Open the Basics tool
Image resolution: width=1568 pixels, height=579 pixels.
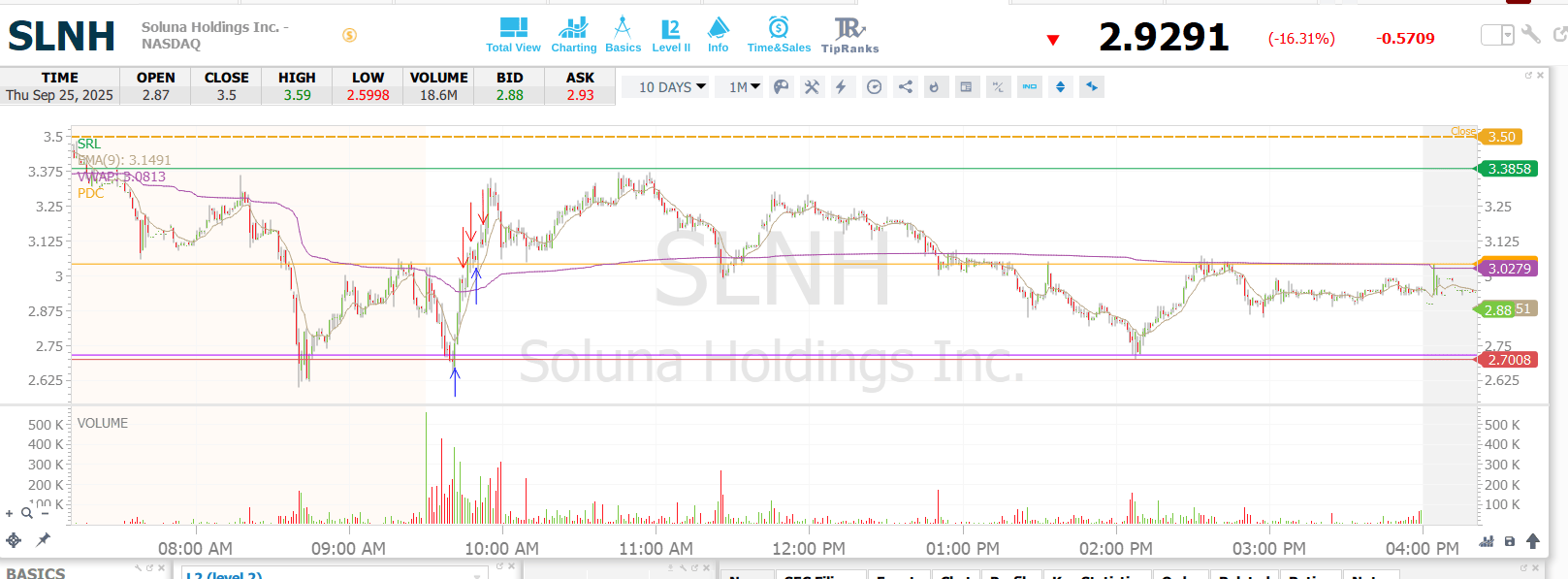(623, 35)
